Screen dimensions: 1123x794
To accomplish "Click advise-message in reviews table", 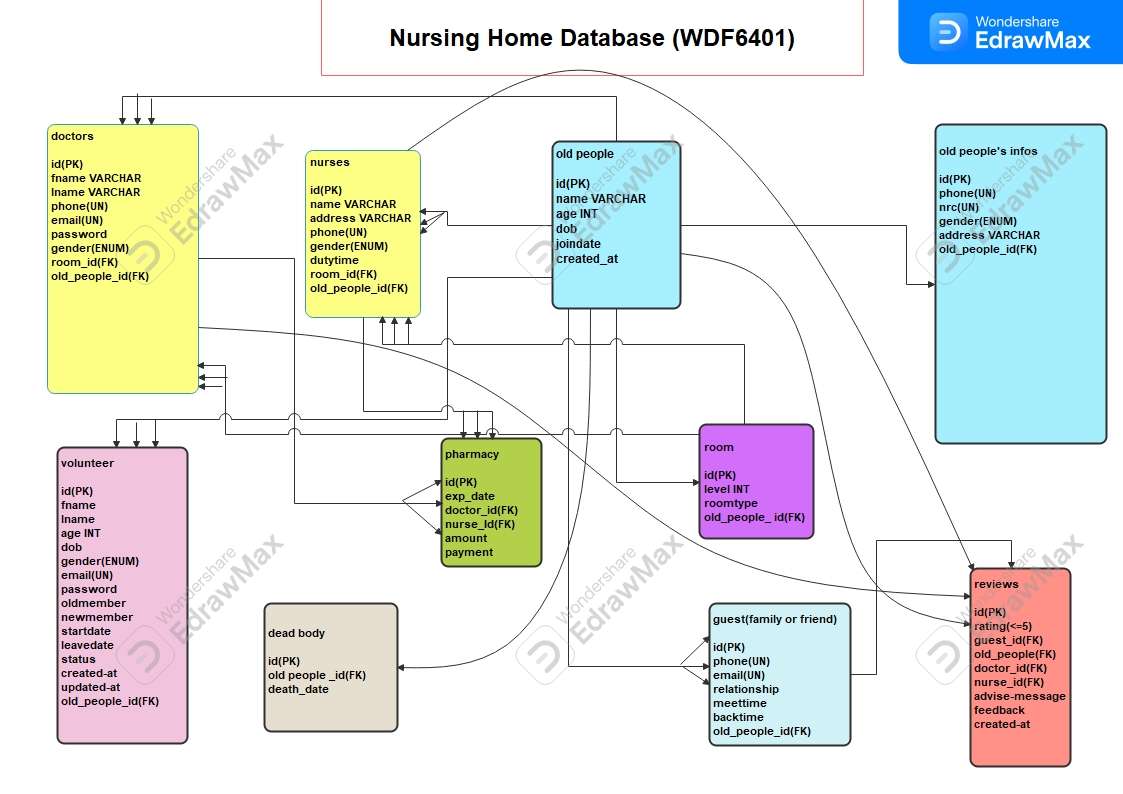I will 1020,697.
